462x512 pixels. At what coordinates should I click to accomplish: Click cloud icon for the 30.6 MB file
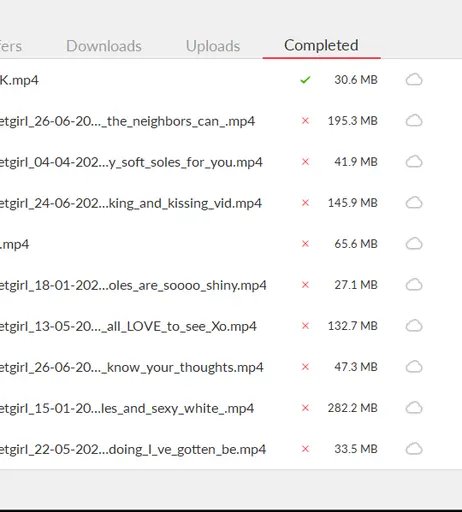click(414, 80)
